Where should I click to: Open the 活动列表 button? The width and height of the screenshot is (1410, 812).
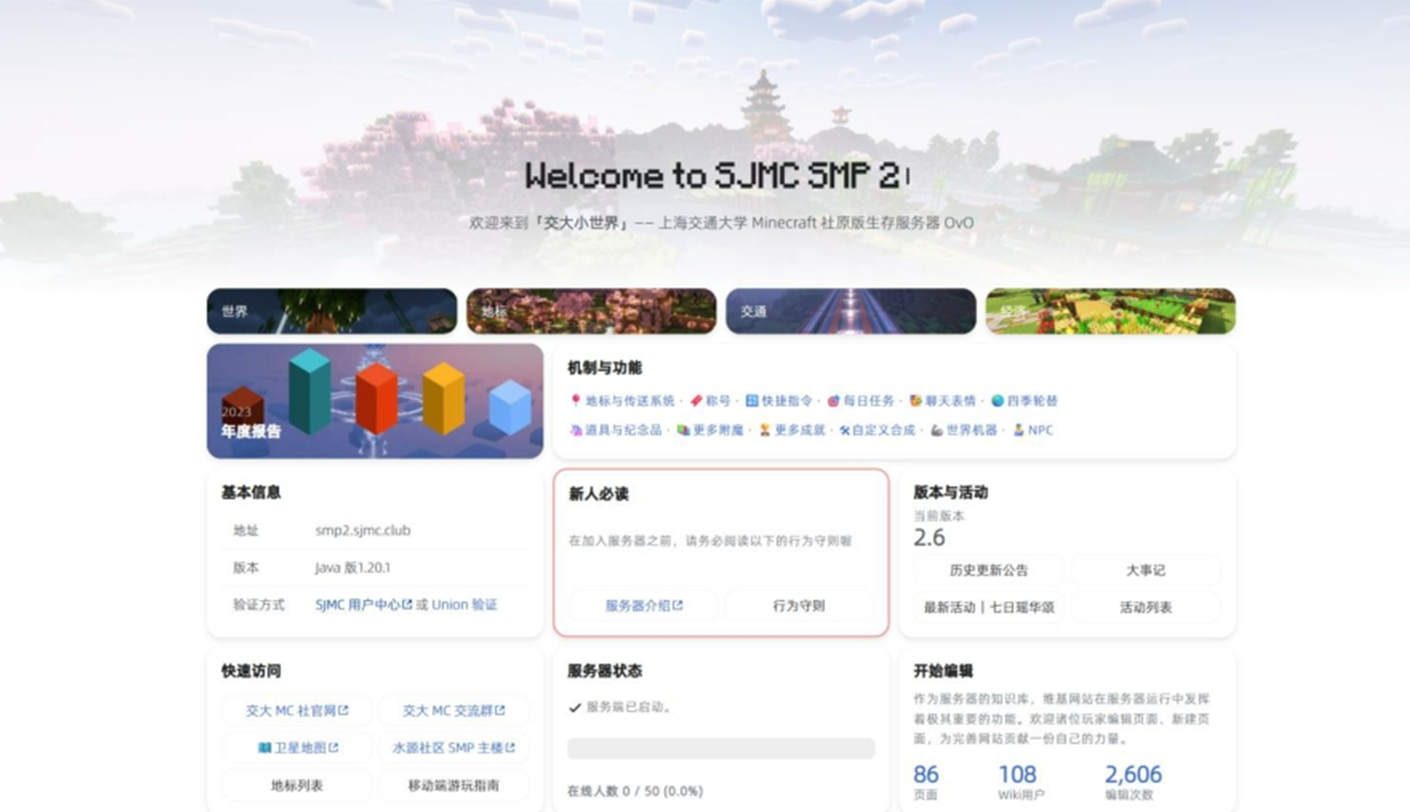pos(1146,607)
